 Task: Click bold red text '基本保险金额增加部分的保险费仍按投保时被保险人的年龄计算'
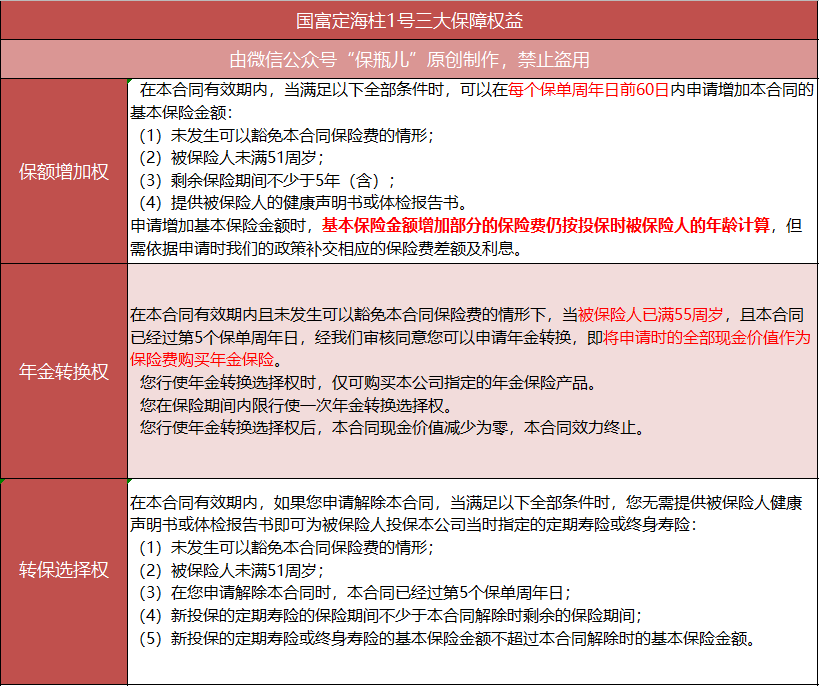coord(546,225)
